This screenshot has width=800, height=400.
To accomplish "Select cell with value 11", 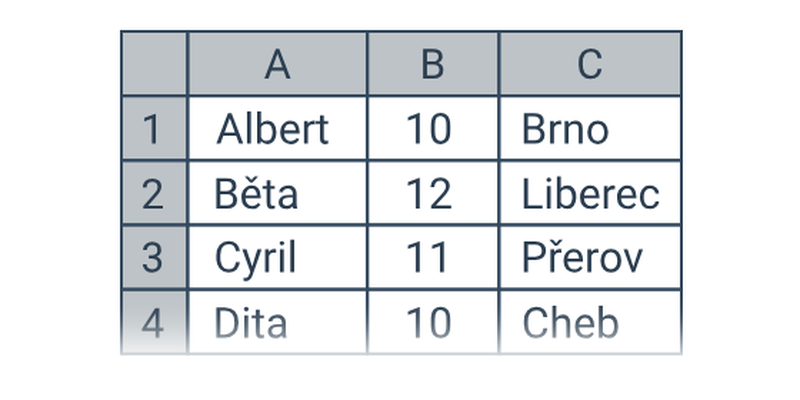I will [432, 258].
